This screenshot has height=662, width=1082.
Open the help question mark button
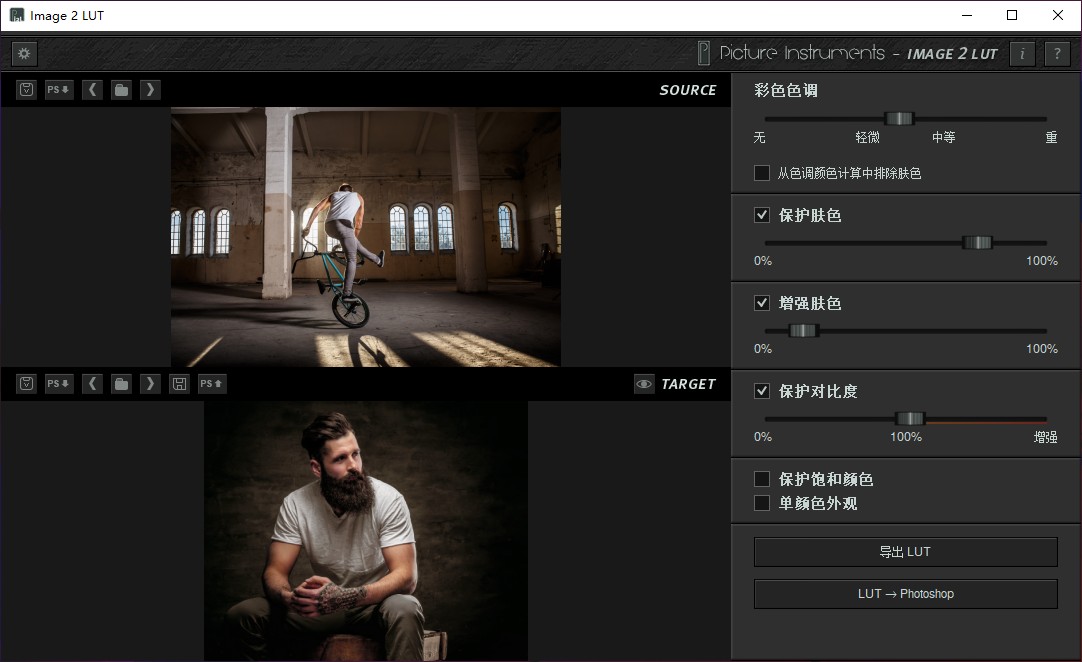pos(1057,53)
